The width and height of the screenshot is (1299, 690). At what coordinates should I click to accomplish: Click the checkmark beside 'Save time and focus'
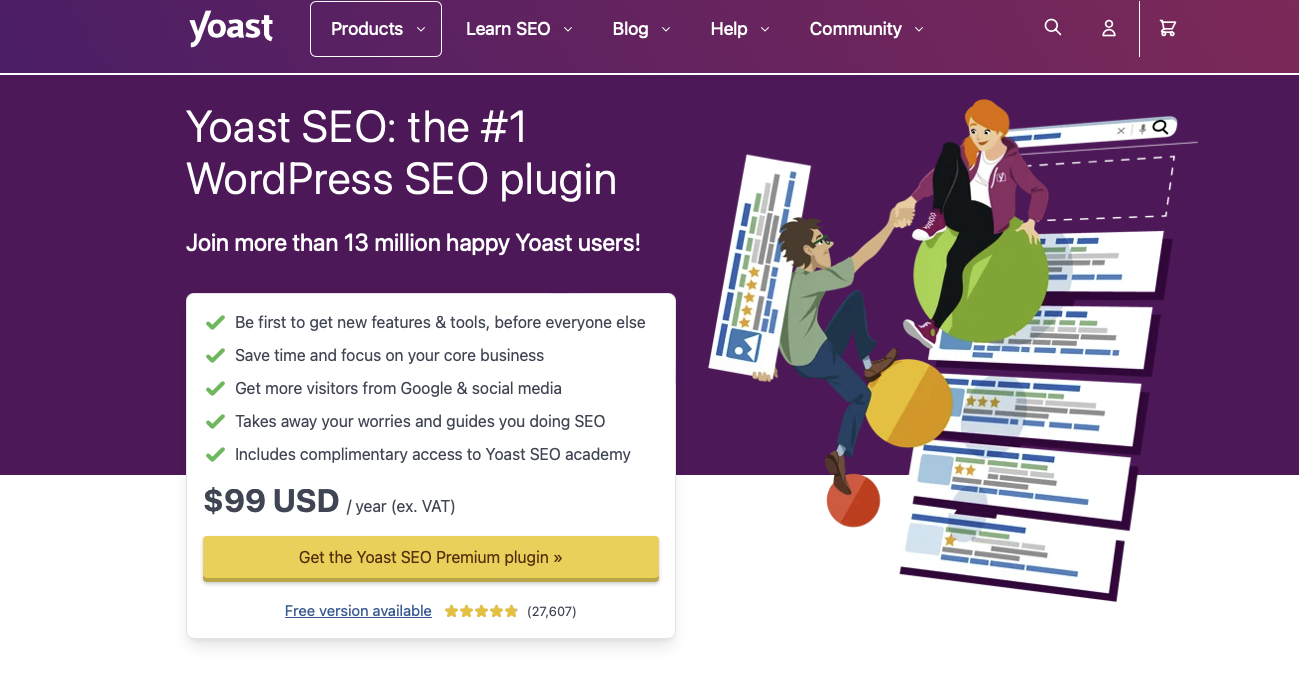215,356
